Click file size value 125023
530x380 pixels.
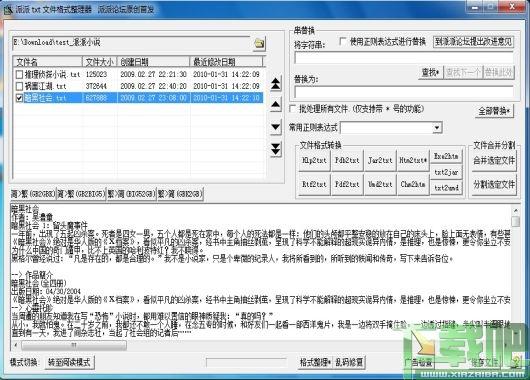point(96,74)
